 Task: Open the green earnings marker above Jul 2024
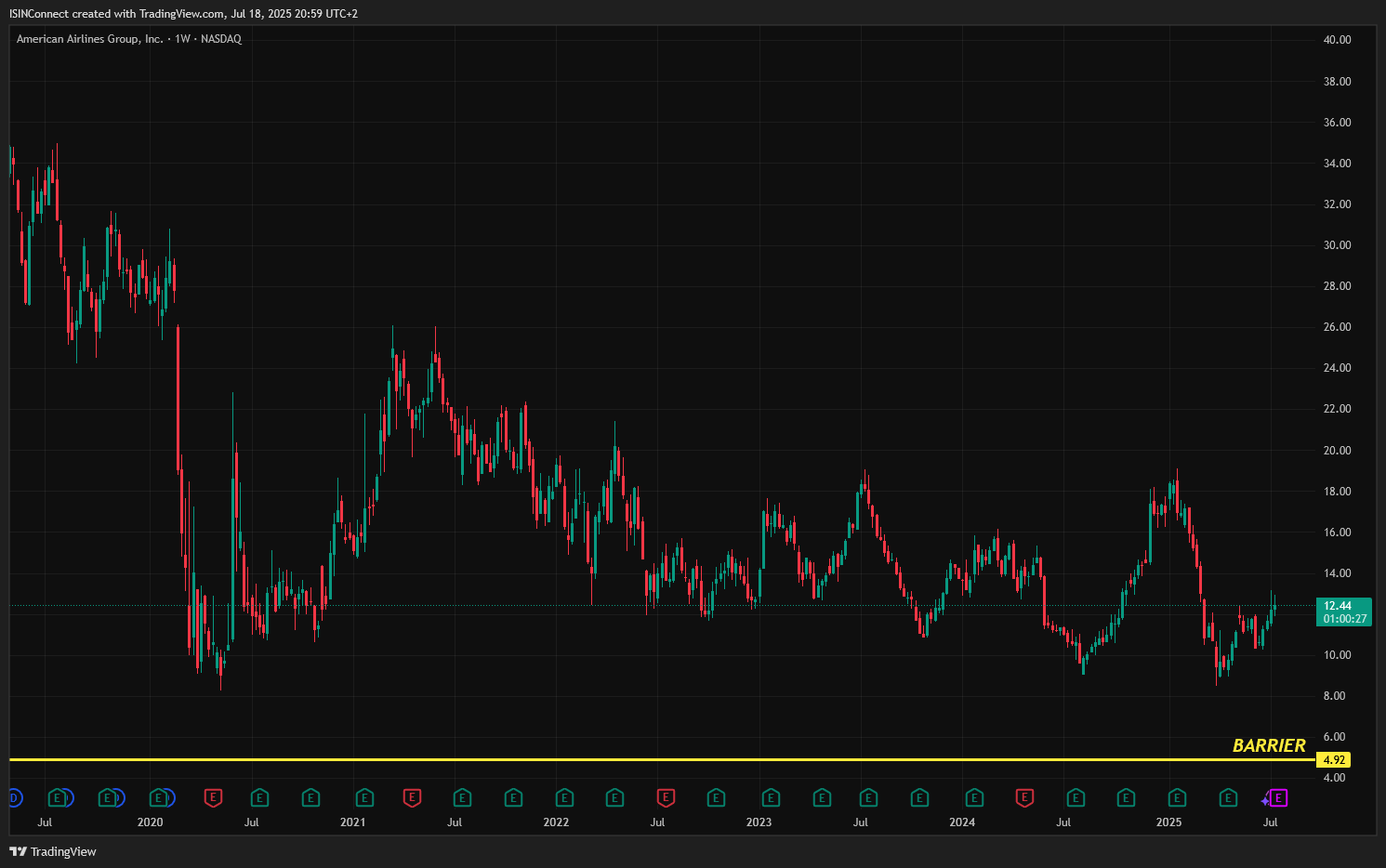point(1076,797)
